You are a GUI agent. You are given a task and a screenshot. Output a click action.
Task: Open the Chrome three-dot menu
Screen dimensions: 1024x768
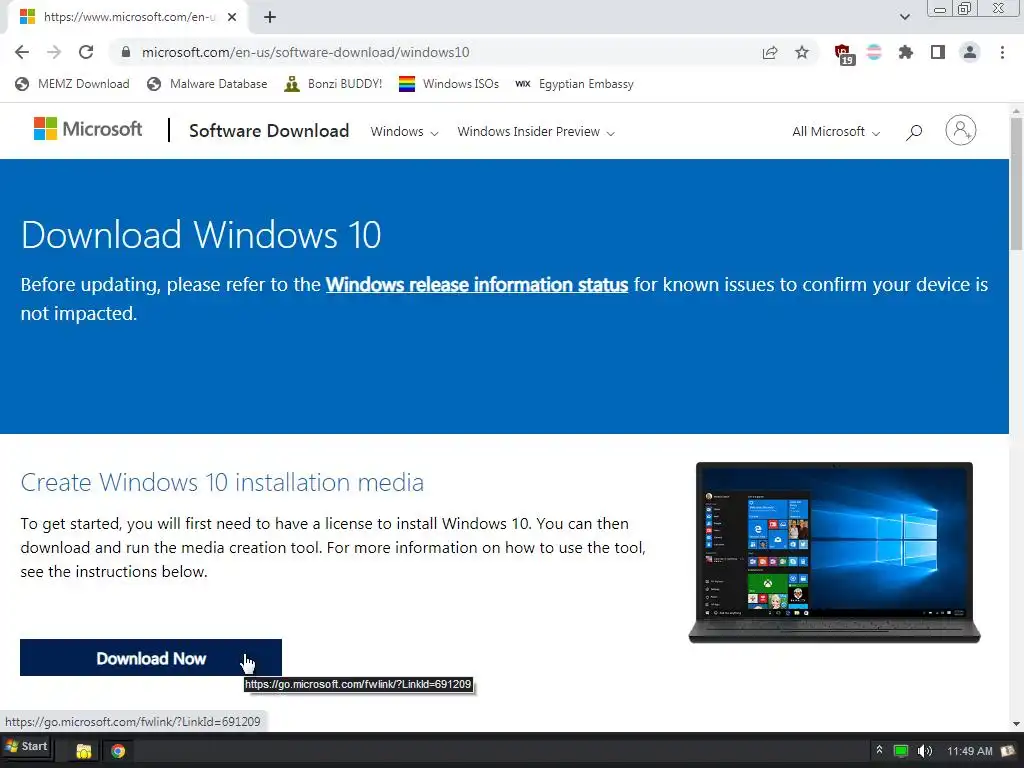pos(1002,52)
